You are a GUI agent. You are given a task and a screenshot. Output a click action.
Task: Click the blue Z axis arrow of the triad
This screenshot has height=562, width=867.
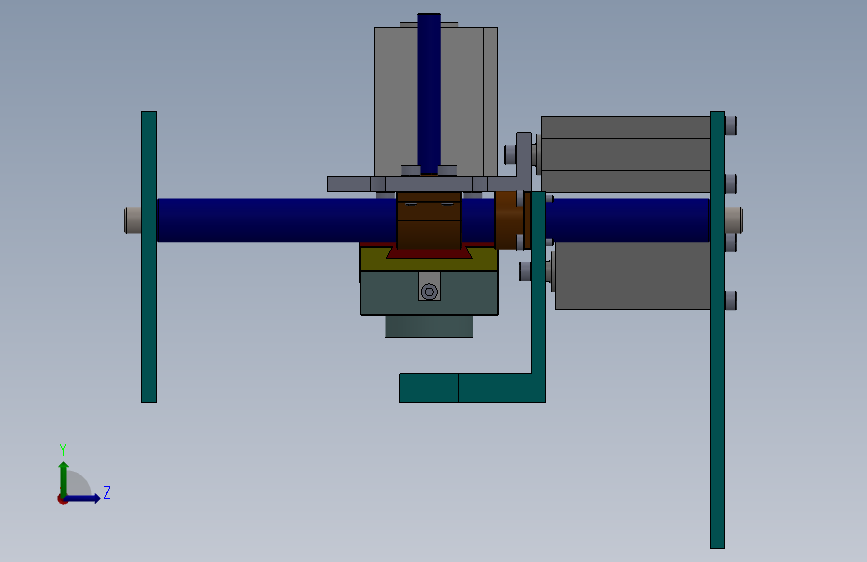click(83, 498)
